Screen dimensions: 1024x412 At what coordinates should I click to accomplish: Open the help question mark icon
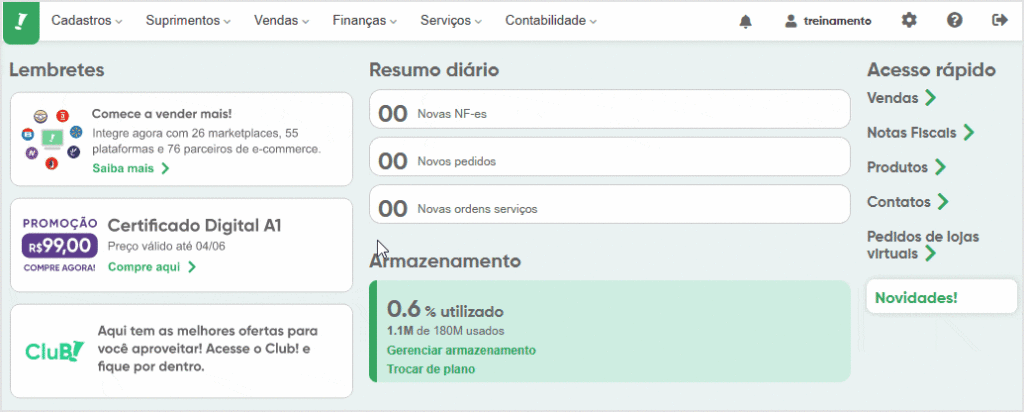pos(954,20)
